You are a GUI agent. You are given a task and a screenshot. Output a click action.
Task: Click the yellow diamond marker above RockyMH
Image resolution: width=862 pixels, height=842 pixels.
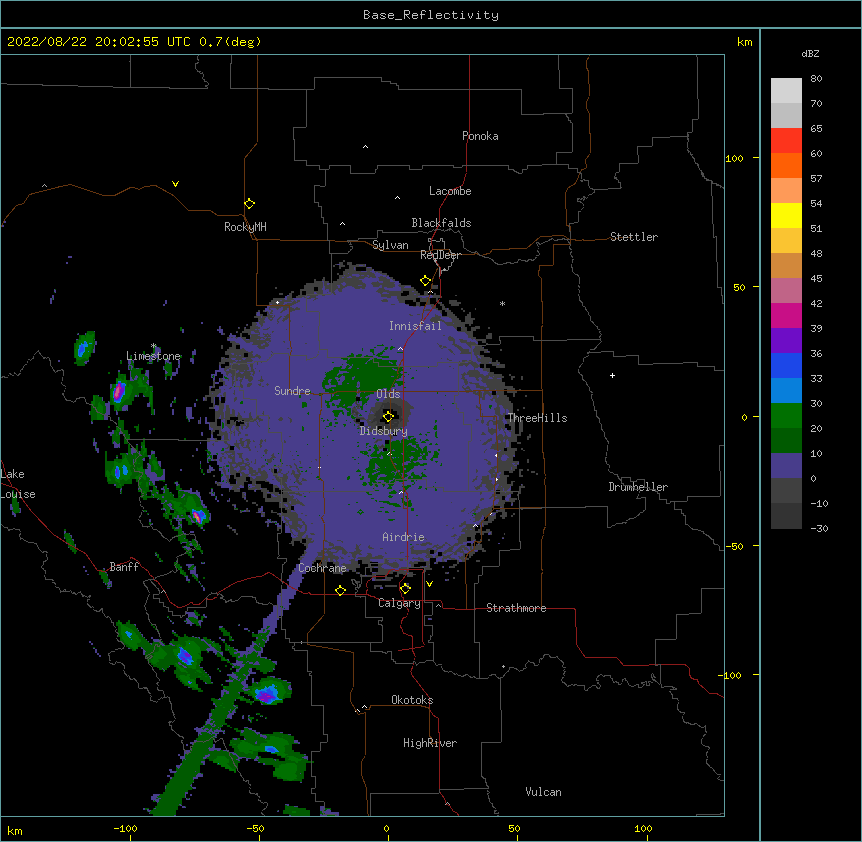tap(249, 204)
